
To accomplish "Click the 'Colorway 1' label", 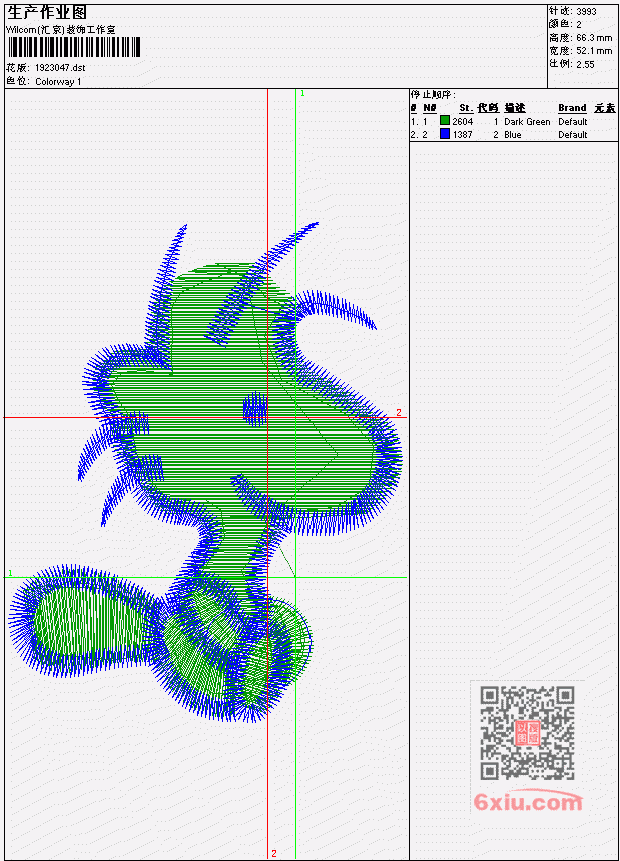I will point(58,81).
